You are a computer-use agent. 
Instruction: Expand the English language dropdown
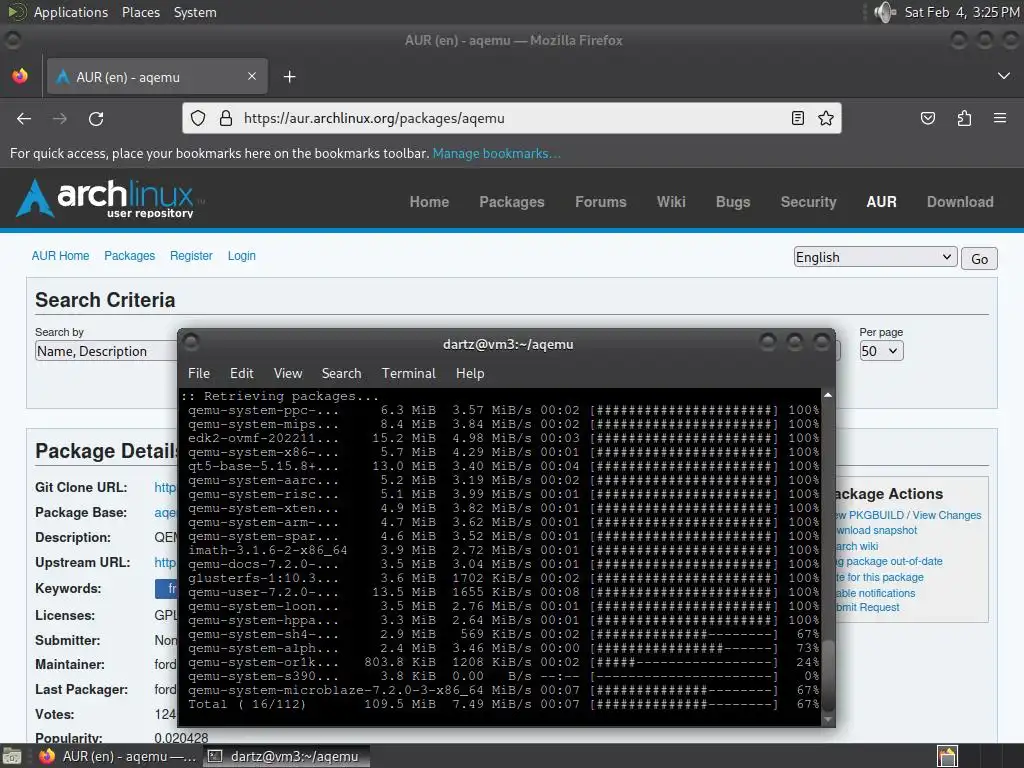click(x=875, y=257)
